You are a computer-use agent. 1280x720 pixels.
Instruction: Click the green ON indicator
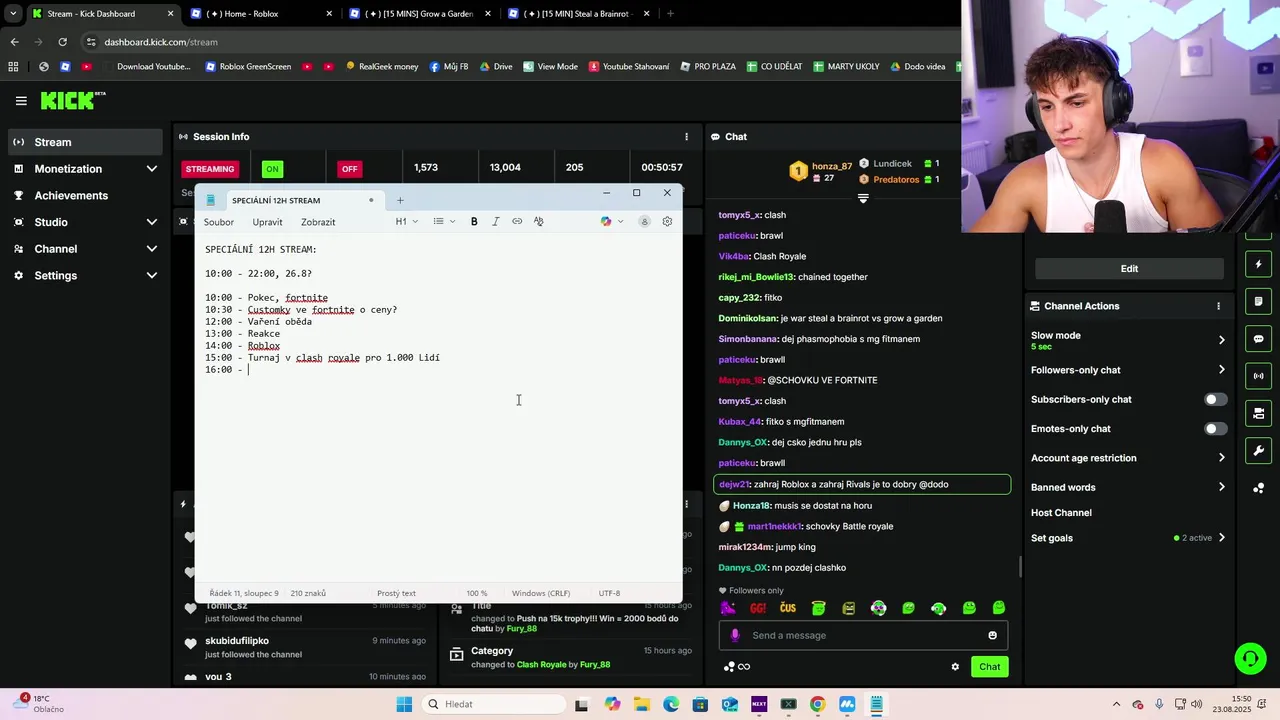click(x=272, y=169)
